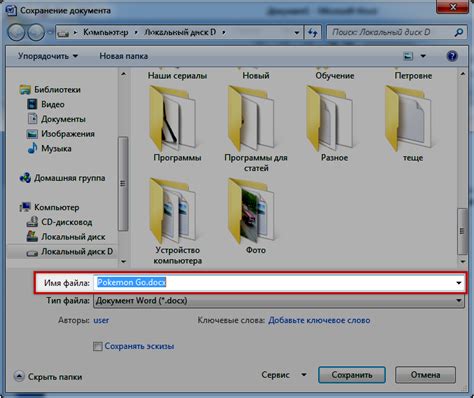Click the Новая папка toolbar button

(x=124, y=56)
